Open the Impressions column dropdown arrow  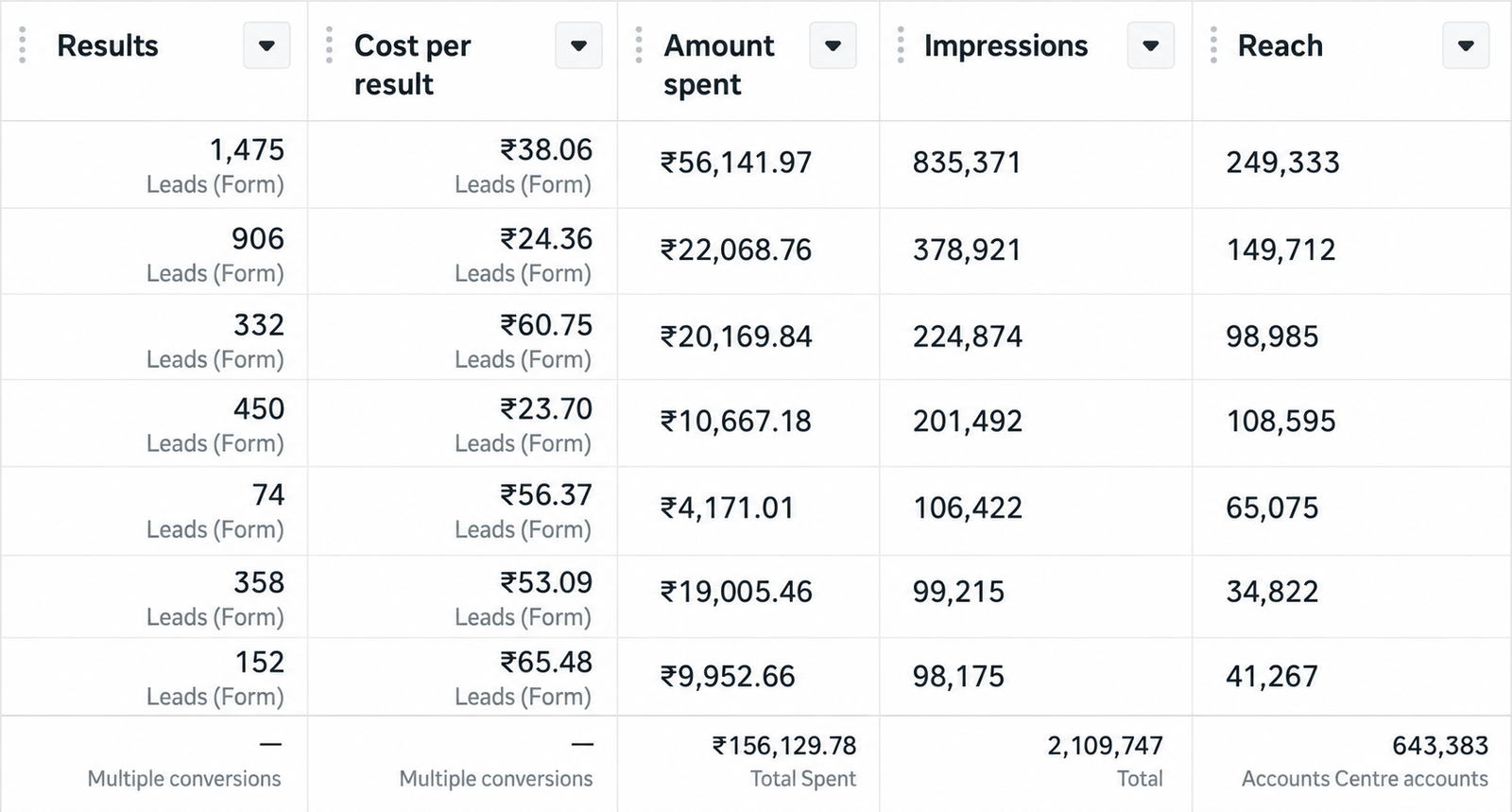click(1150, 45)
